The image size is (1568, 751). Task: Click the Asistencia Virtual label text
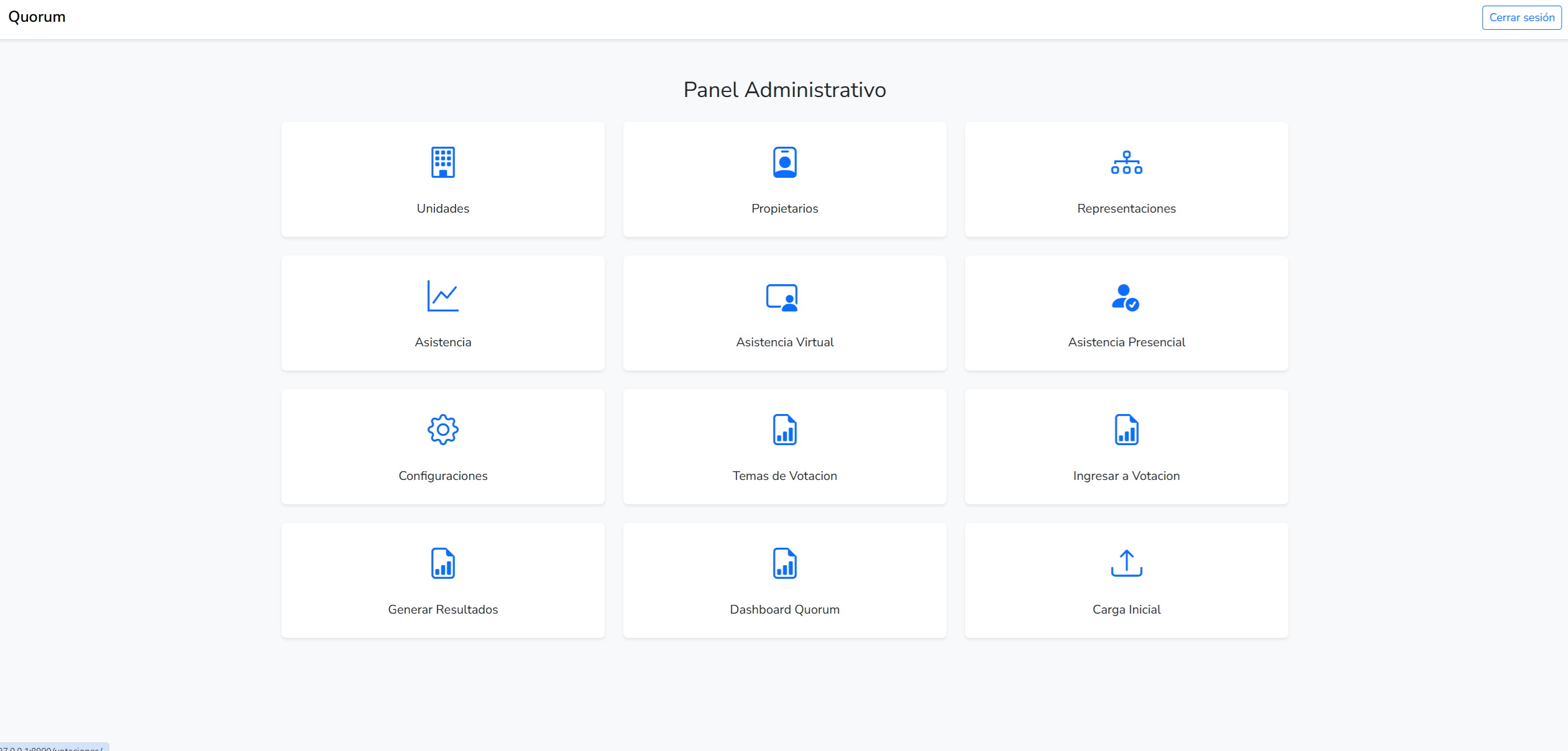(784, 342)
